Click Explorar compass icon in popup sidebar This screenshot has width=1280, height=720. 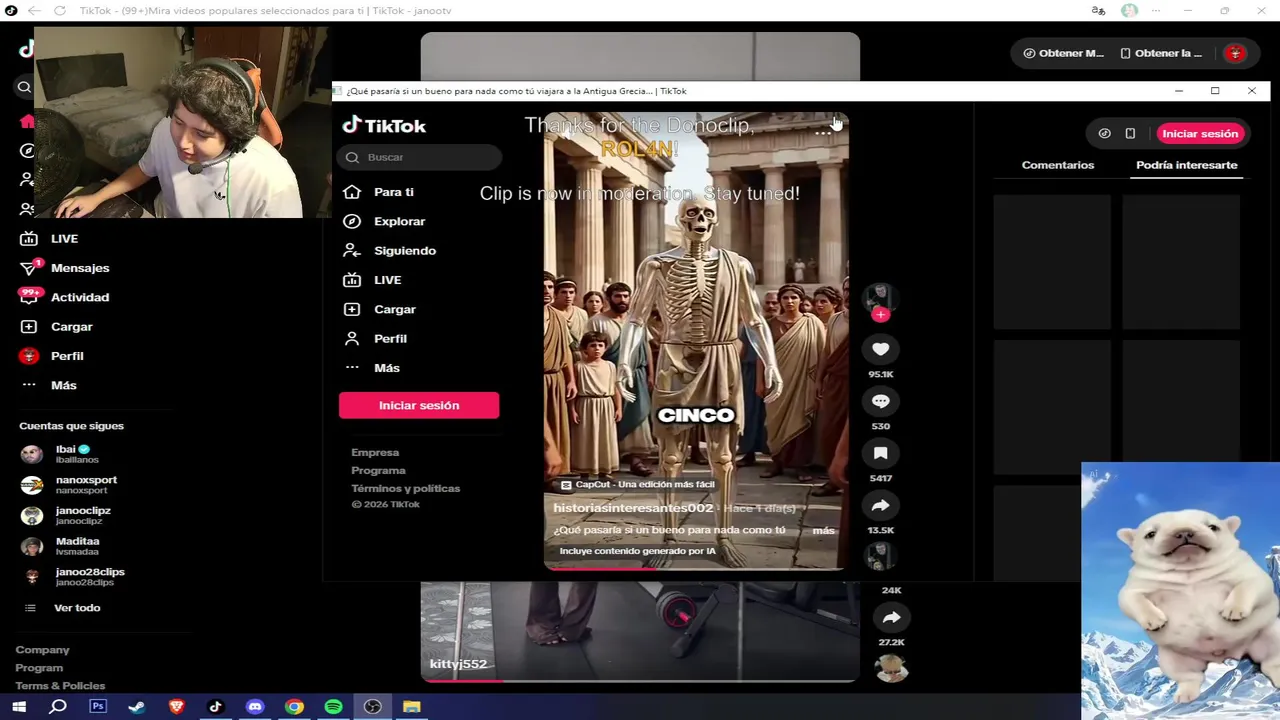coord(352,221)
